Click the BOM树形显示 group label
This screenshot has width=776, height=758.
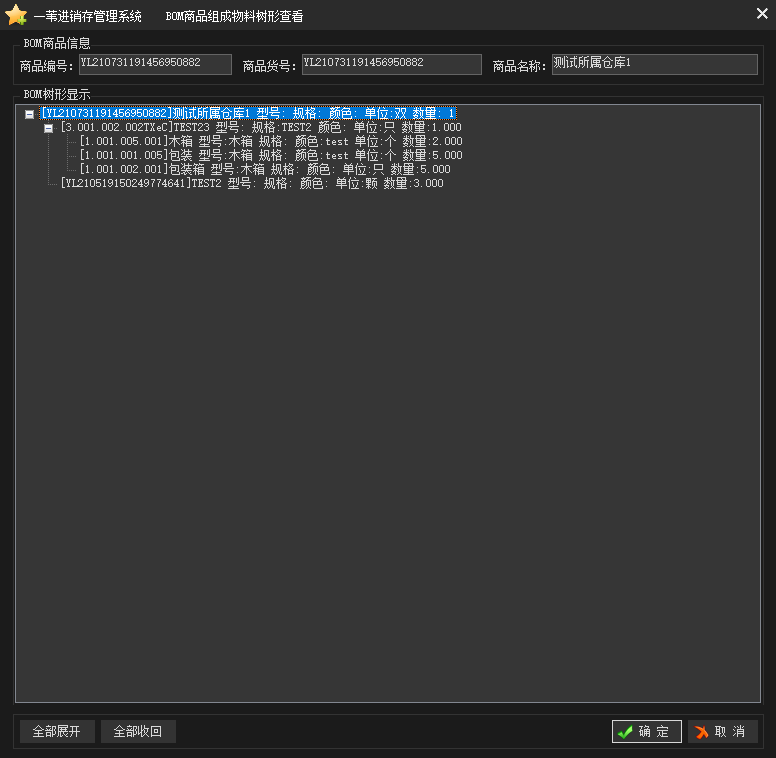coord(57,94)
